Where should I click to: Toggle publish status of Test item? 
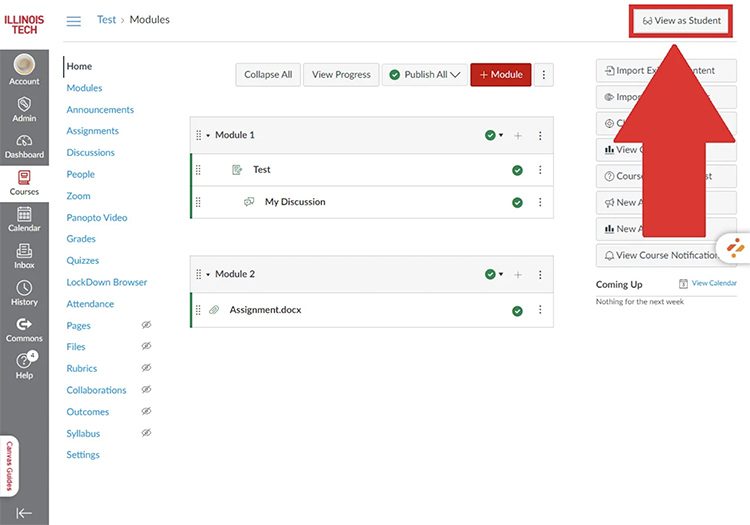(517, 170)
